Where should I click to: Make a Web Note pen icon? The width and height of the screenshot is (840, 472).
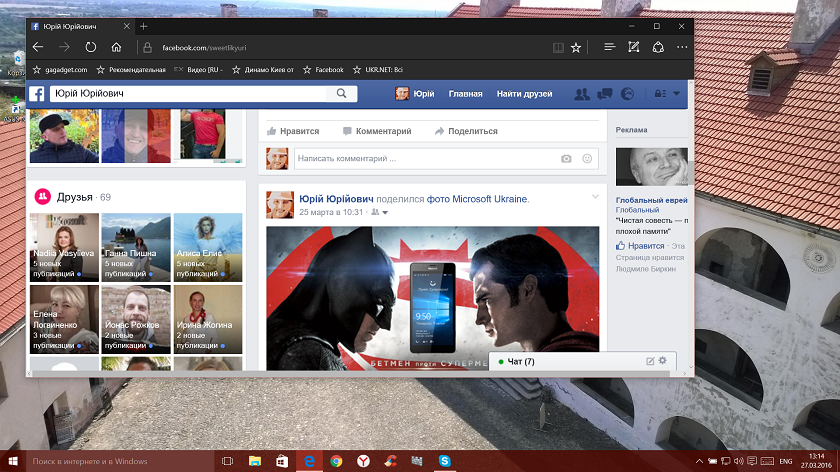point(634,47)
